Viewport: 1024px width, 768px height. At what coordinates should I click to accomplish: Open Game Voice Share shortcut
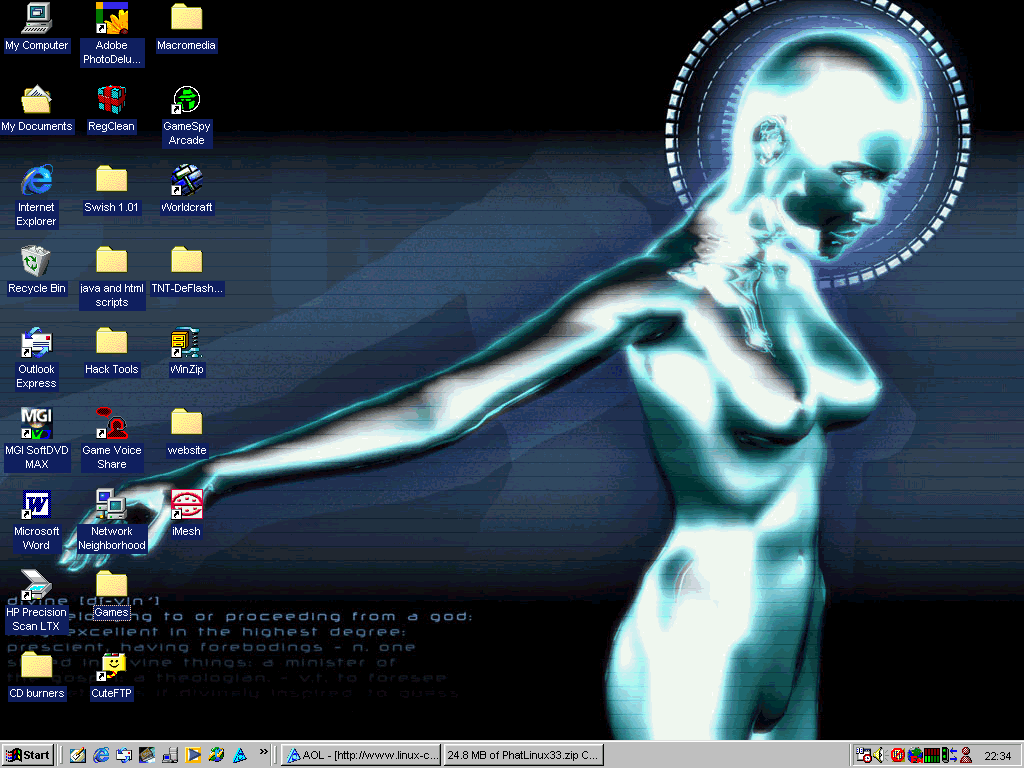coord(111,424)
